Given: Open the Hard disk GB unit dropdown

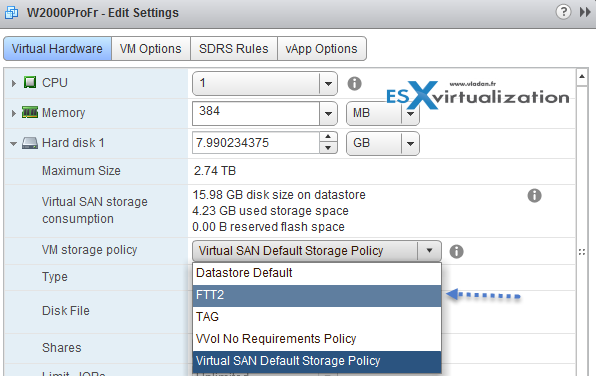Looking at the screenshot, I should (411, 144).
